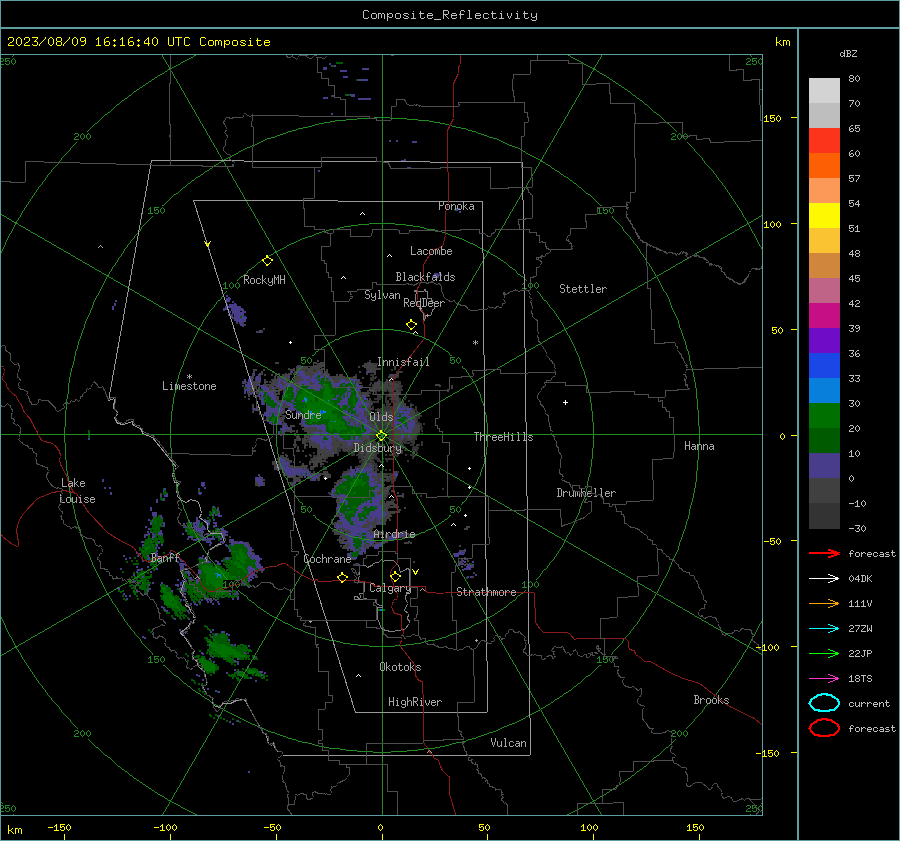Click the Composite_Reflectivity title
The image size is (900, 841).
coord(450,15)
